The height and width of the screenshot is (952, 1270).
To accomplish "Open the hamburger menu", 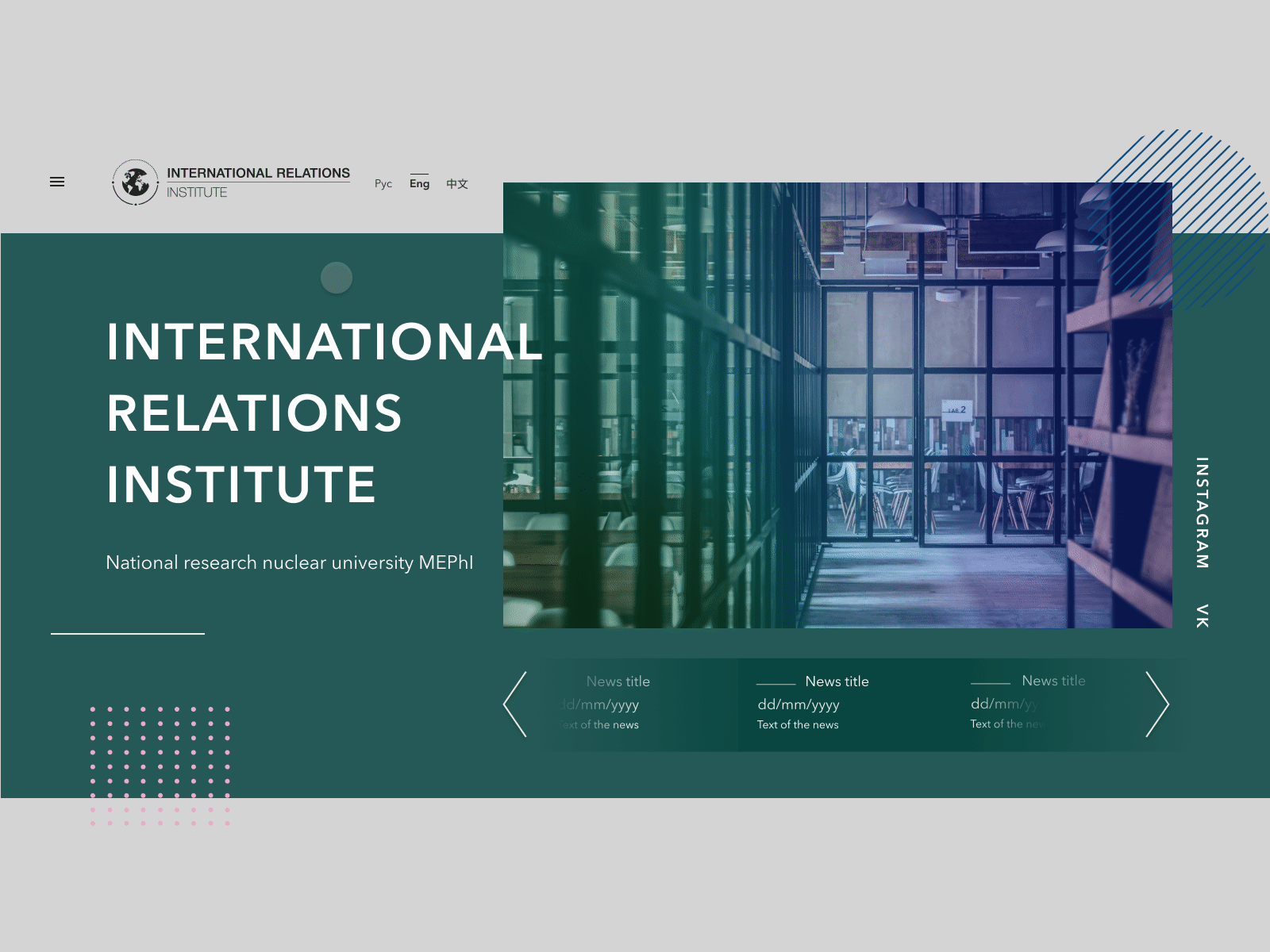I will pyautogui.click(x=57, y=182).
